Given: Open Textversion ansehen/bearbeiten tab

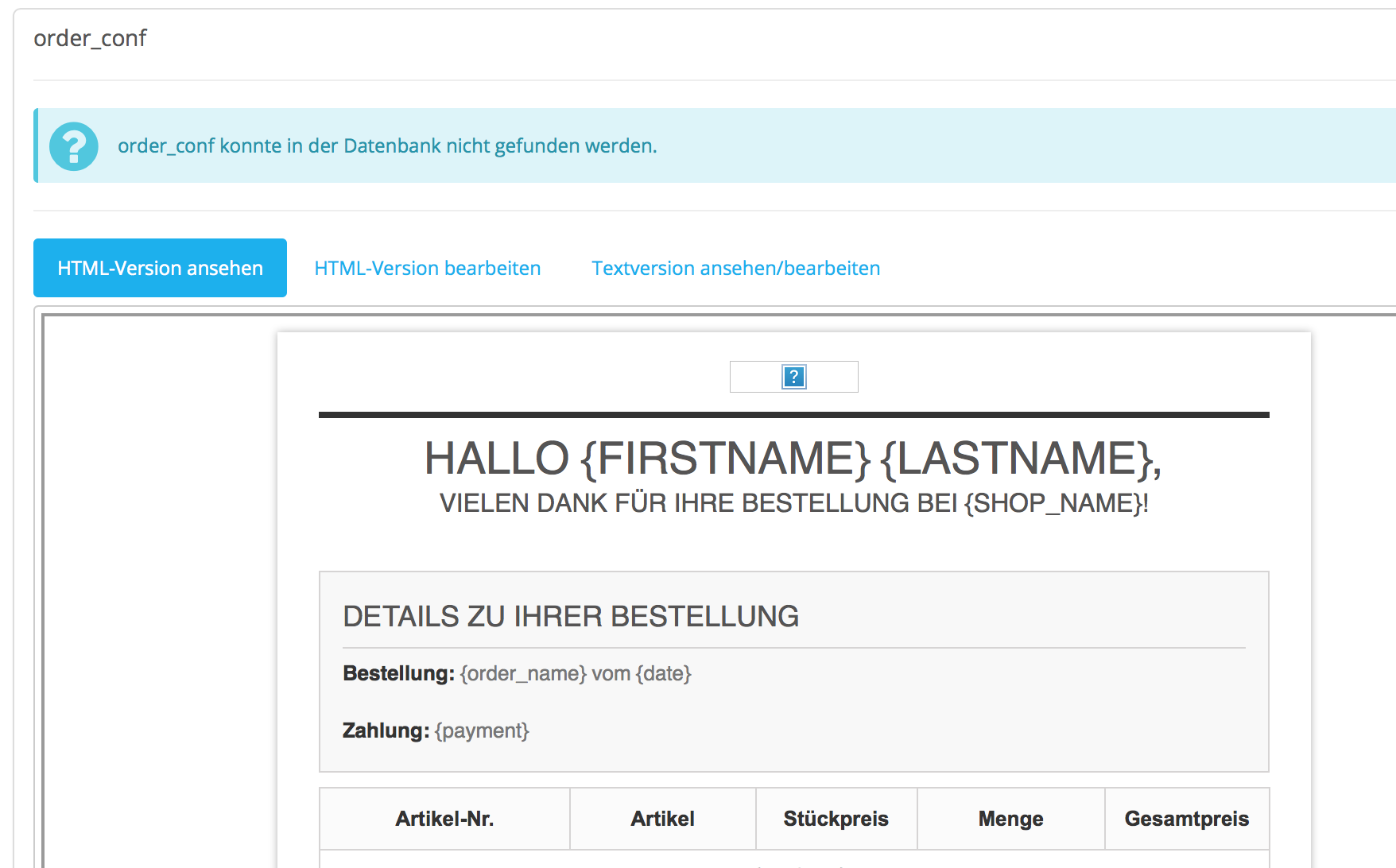Looking at the screenshot, I should pos(736,268).
